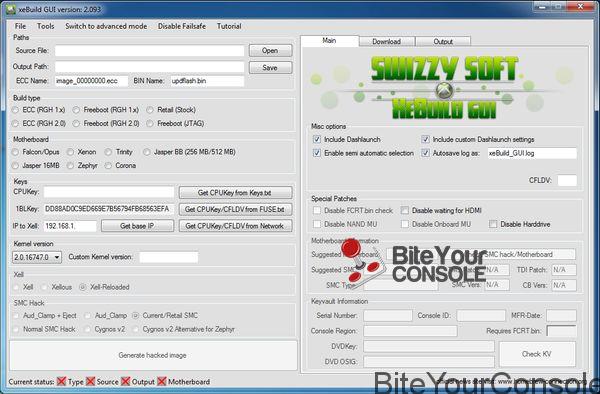This screenshot has width=600, height=394.
Task: Click the Check KV button
Action: (x=537, y=354)
